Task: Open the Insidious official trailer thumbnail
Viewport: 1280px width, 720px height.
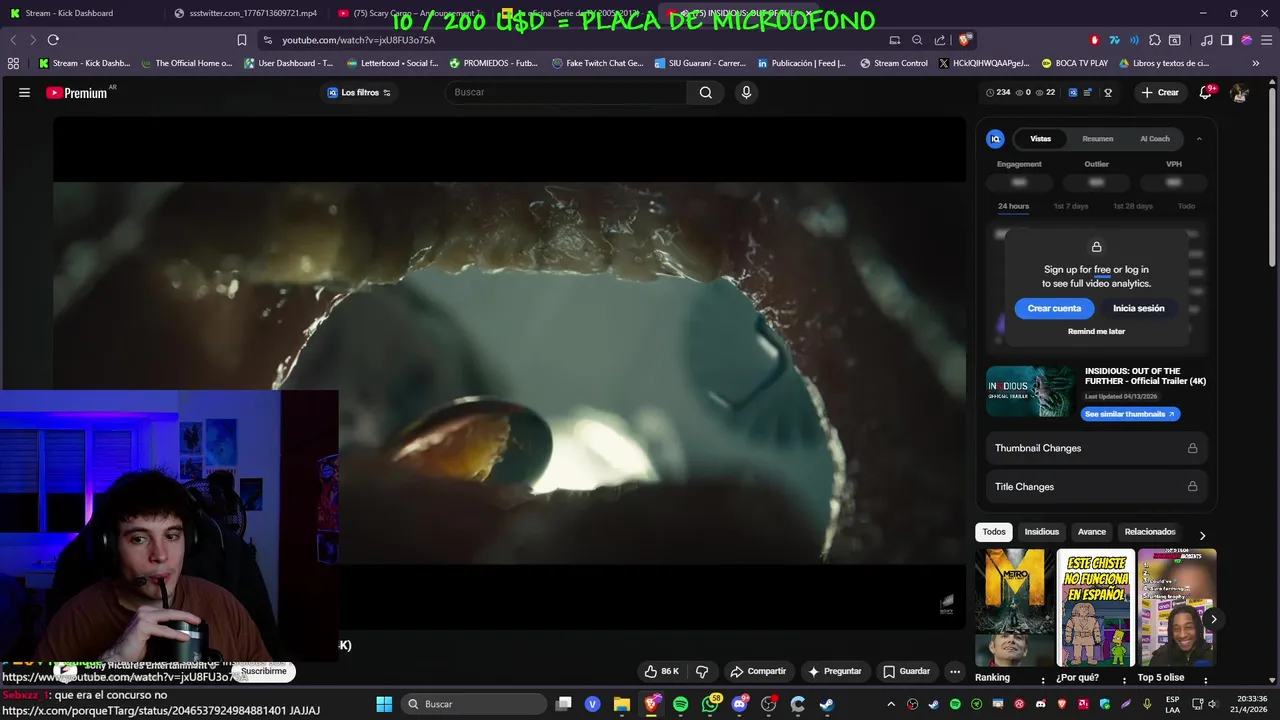Action: (1030, 392)
